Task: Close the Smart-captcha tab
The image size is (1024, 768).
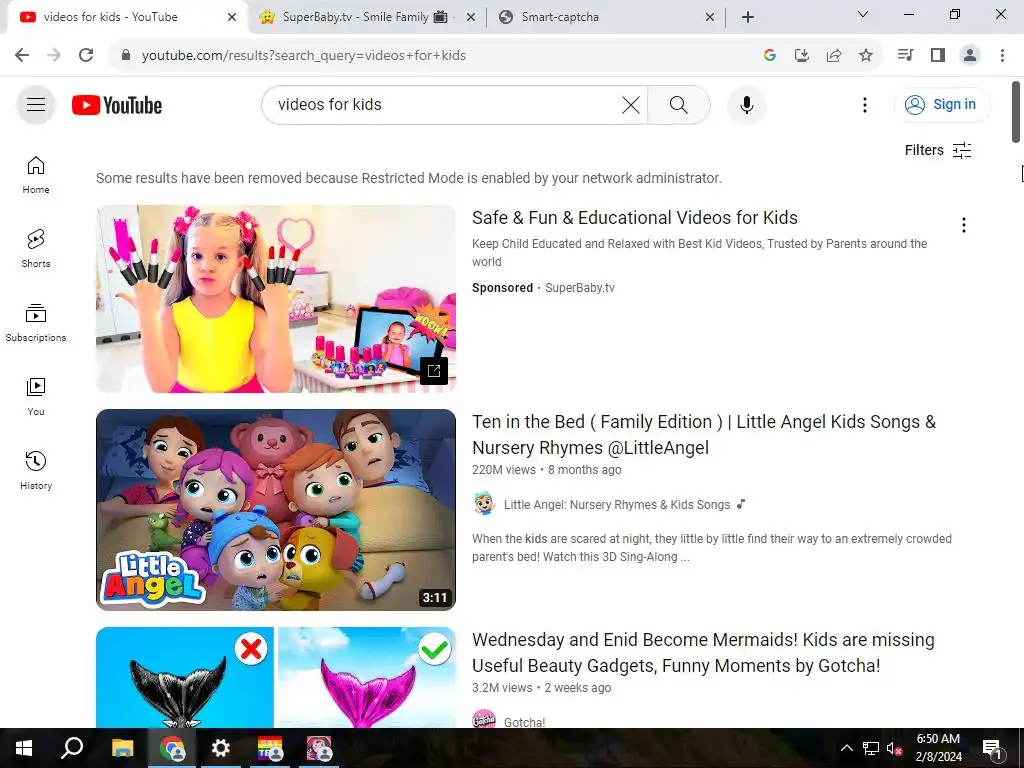Action: (710, 18)
